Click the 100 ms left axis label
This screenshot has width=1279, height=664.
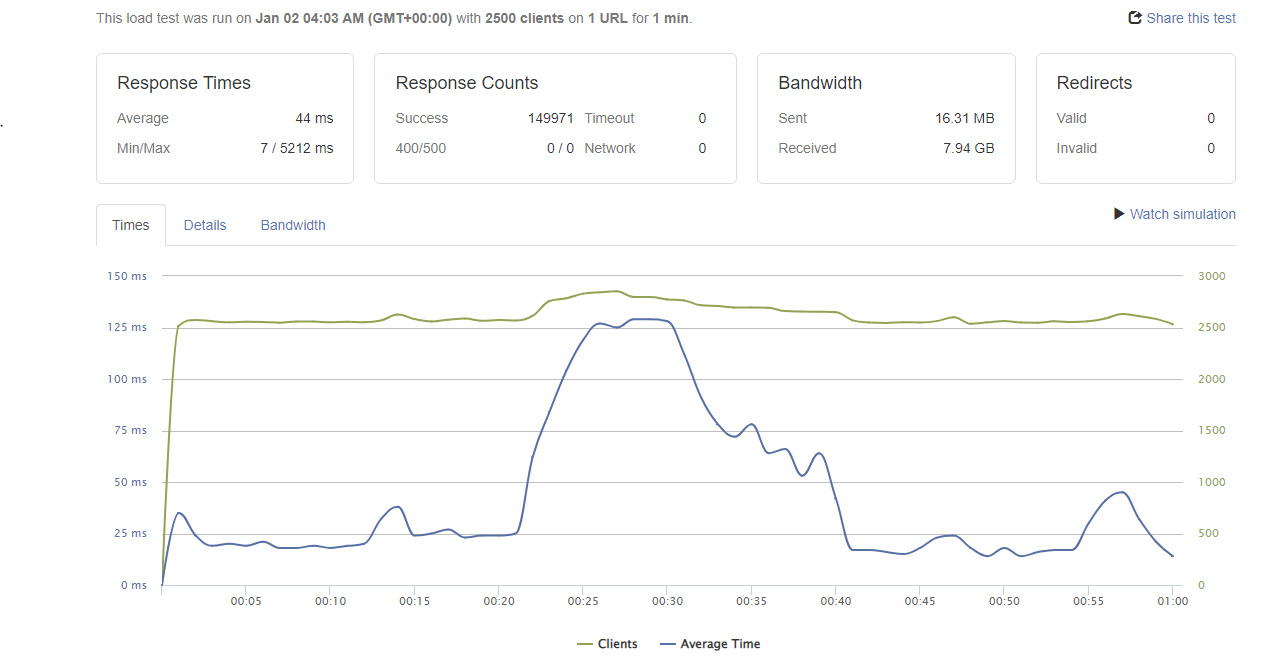point(127,379)
